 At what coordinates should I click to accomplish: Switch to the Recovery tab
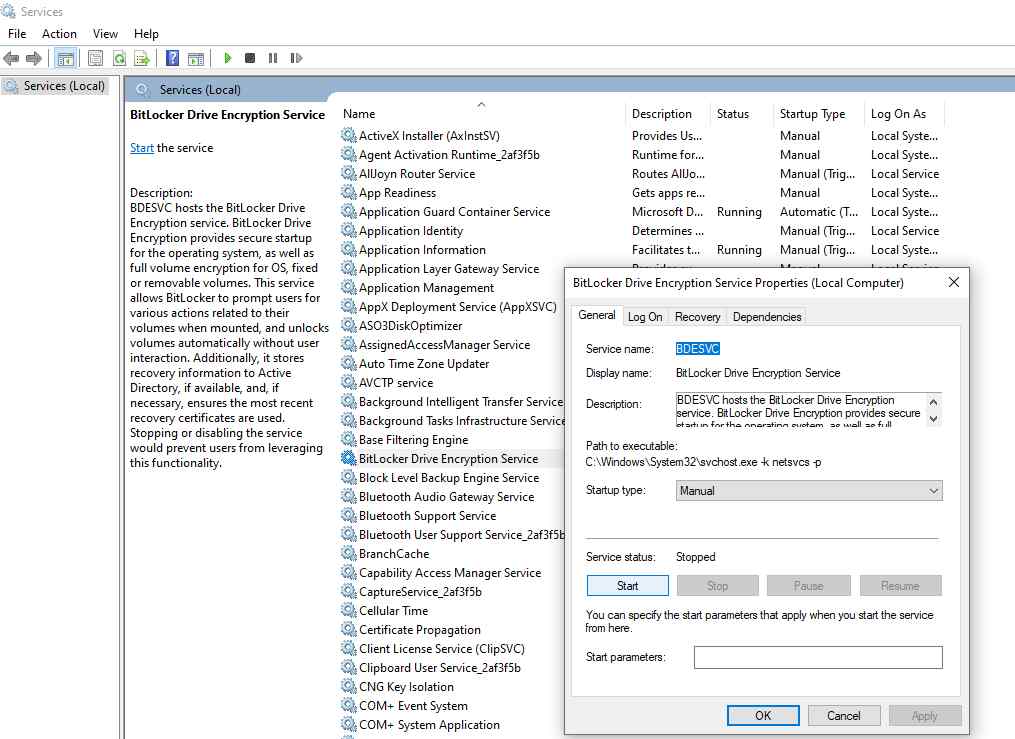[697, 316]
